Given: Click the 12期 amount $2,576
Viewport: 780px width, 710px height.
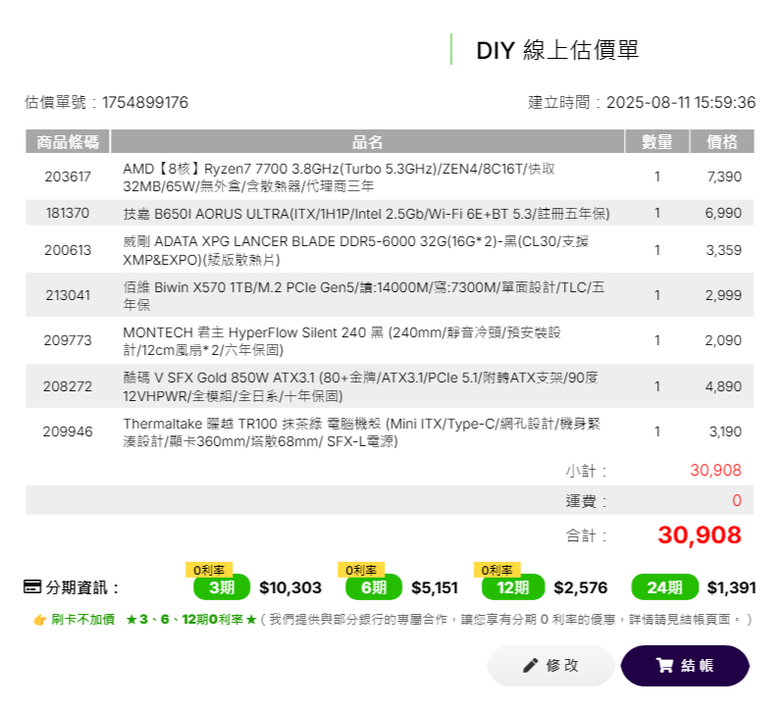Looking at the screenshot, I should pos(581,588).
